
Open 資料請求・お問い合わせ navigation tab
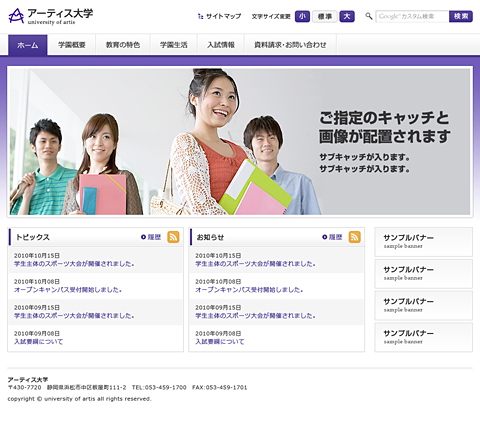290,45
